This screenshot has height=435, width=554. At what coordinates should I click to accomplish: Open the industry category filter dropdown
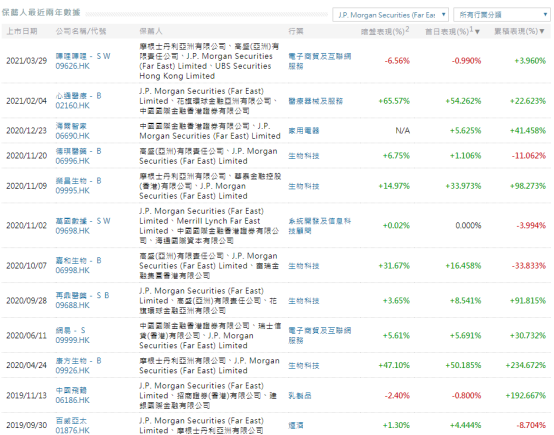pyautogui.click(x=502, y=15)
